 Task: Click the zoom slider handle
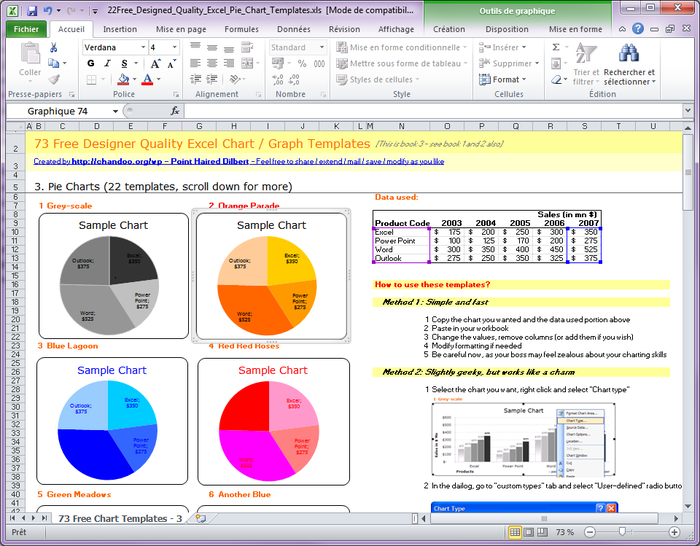click(622, 532)
